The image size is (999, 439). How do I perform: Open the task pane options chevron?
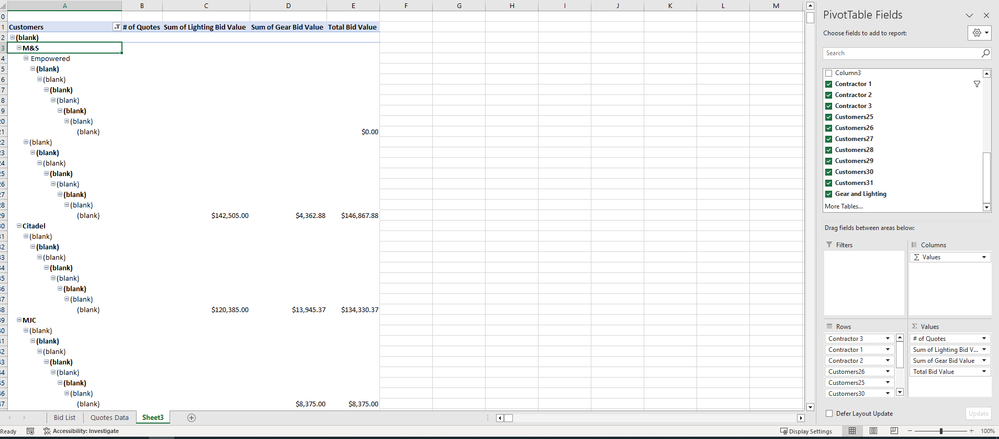[969, 15]
